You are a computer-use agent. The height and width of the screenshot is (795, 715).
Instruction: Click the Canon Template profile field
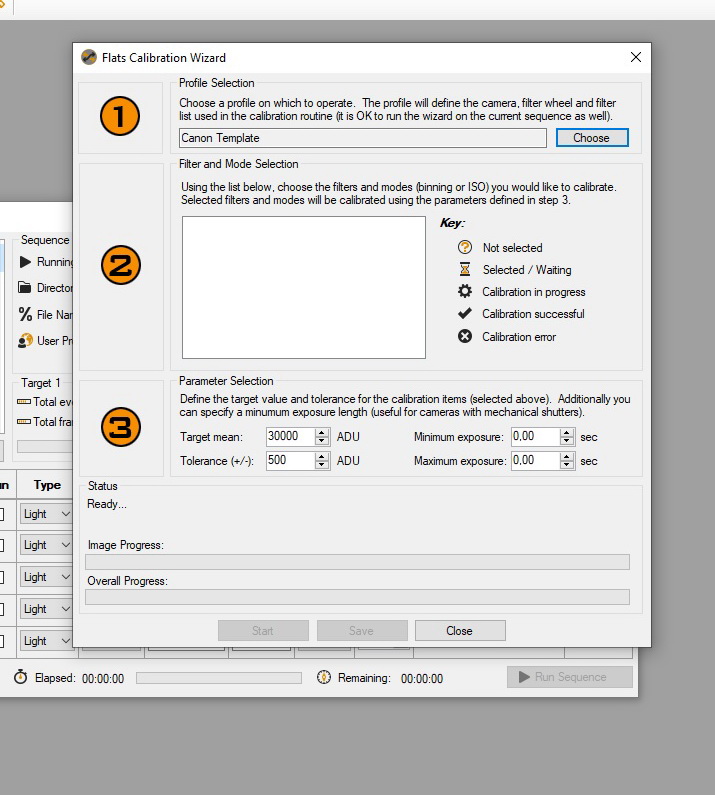(x=363, y=138)
